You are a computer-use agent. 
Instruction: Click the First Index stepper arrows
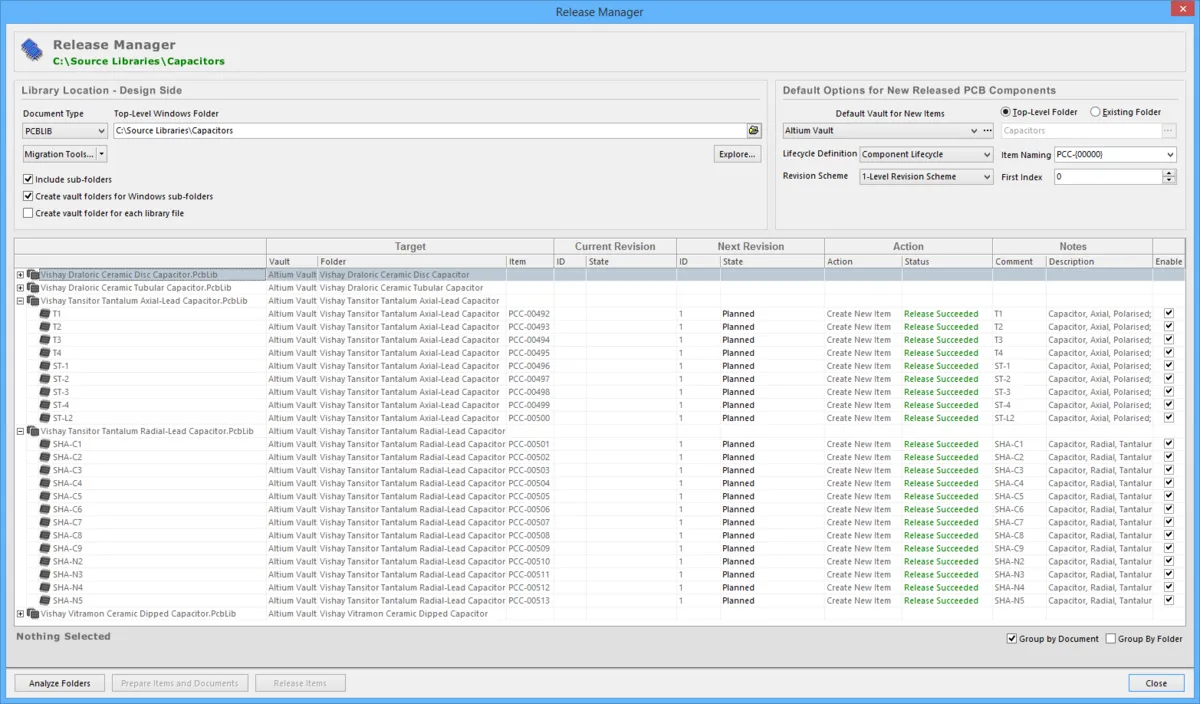pyautogui.click(x=1170, y=177)
